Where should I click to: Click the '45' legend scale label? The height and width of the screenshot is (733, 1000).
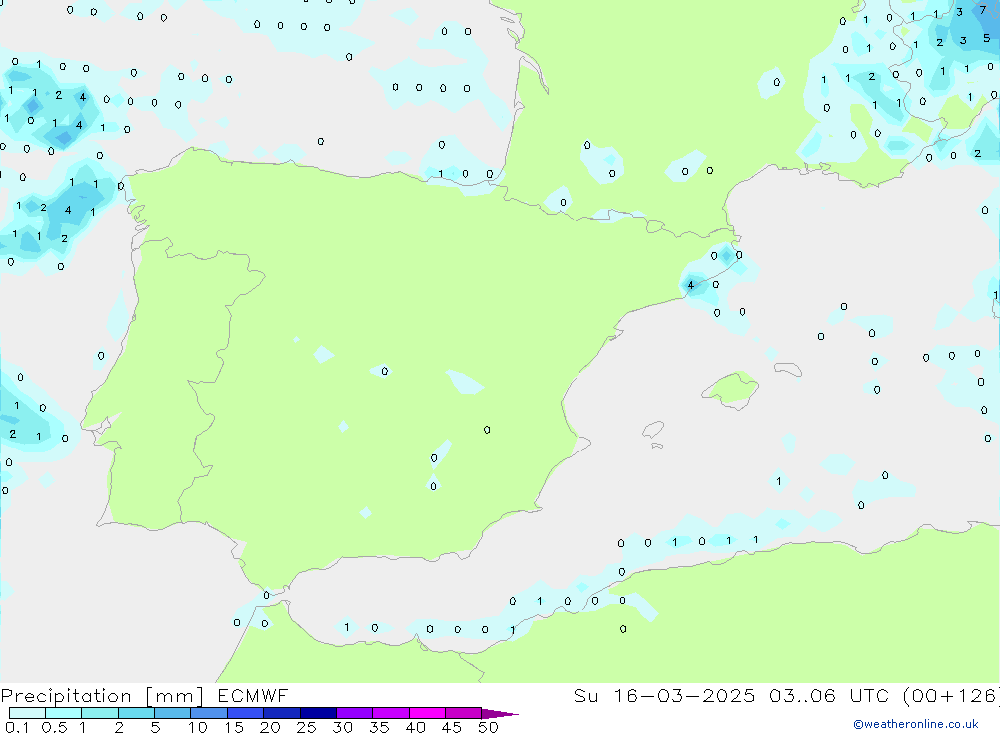point(452,727)
